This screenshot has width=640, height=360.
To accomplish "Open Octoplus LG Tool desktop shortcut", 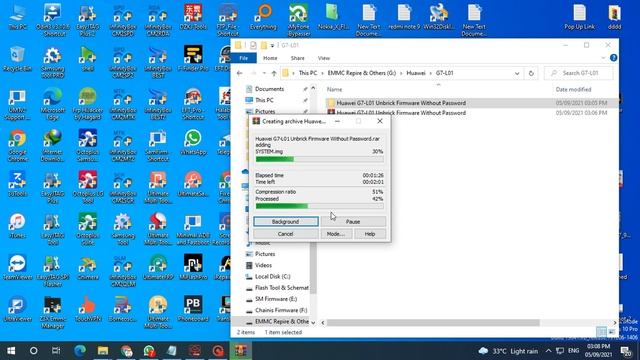I will 88,187.
